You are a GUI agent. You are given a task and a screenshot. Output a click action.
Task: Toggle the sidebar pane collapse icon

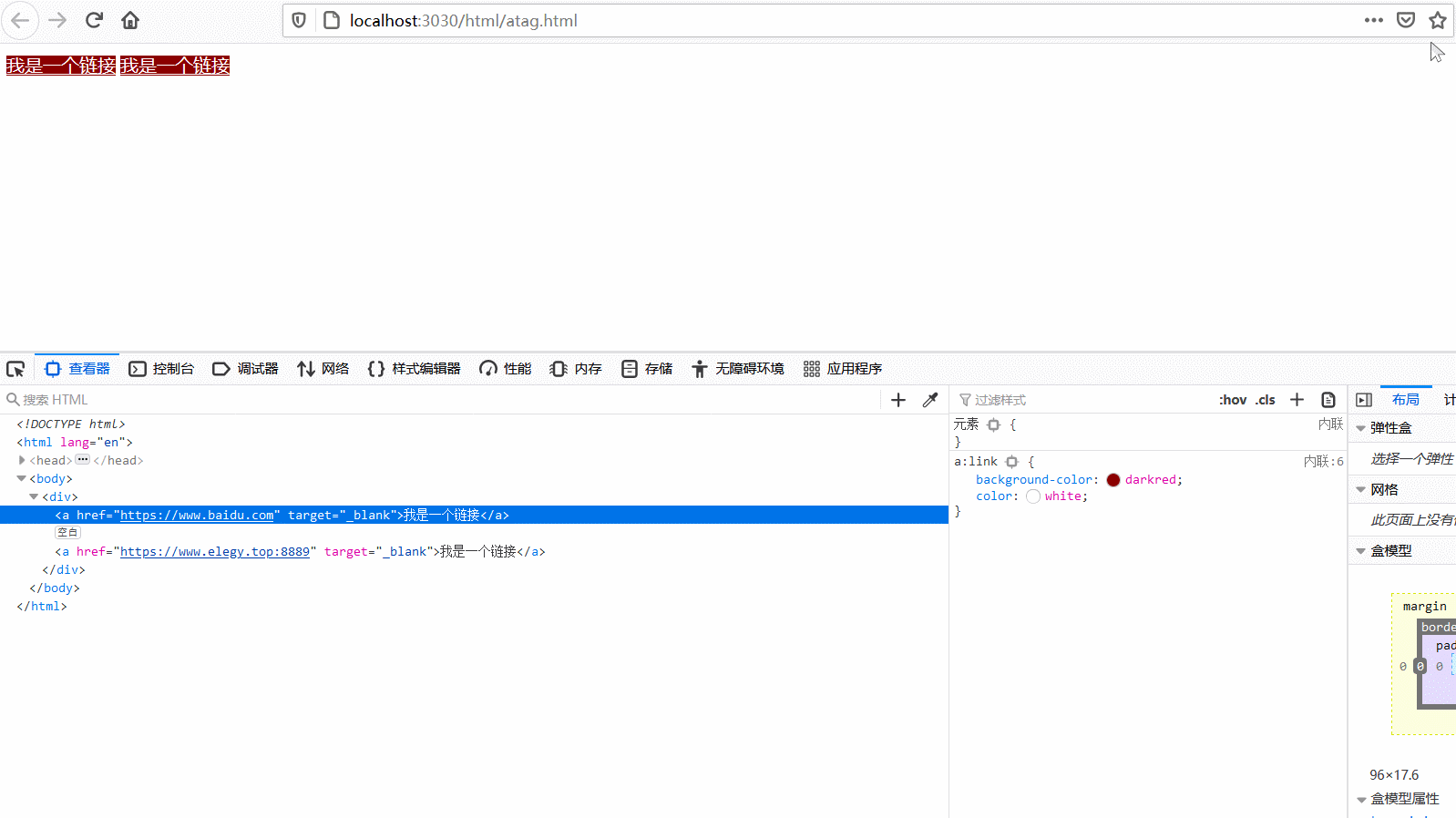tap(1364, 400)
